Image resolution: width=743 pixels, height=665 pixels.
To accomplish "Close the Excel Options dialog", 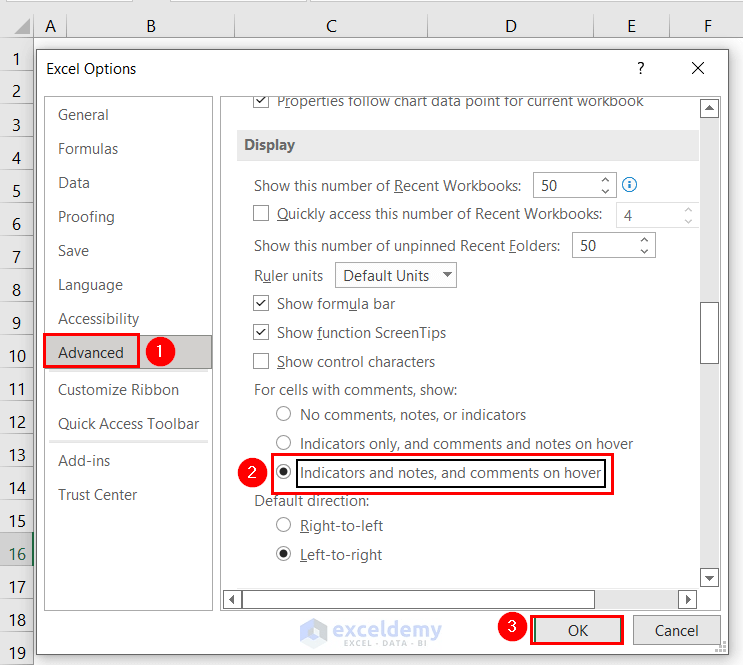I will (x=698, y=68).
